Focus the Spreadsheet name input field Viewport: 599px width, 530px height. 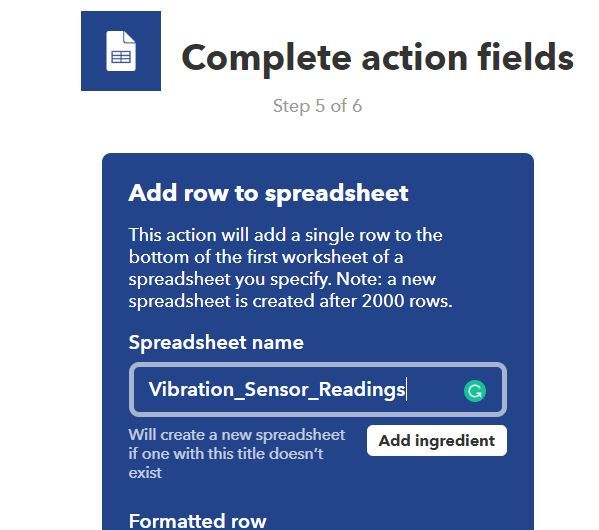click(318, 389)
